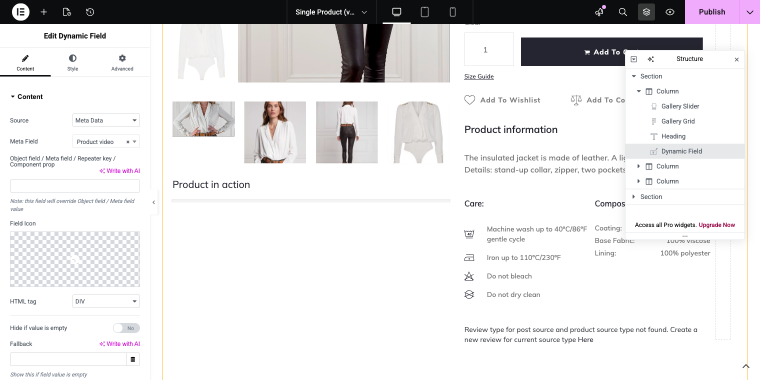
Task: Open the What's New notifications icon
Action: (x=600, y=12)
